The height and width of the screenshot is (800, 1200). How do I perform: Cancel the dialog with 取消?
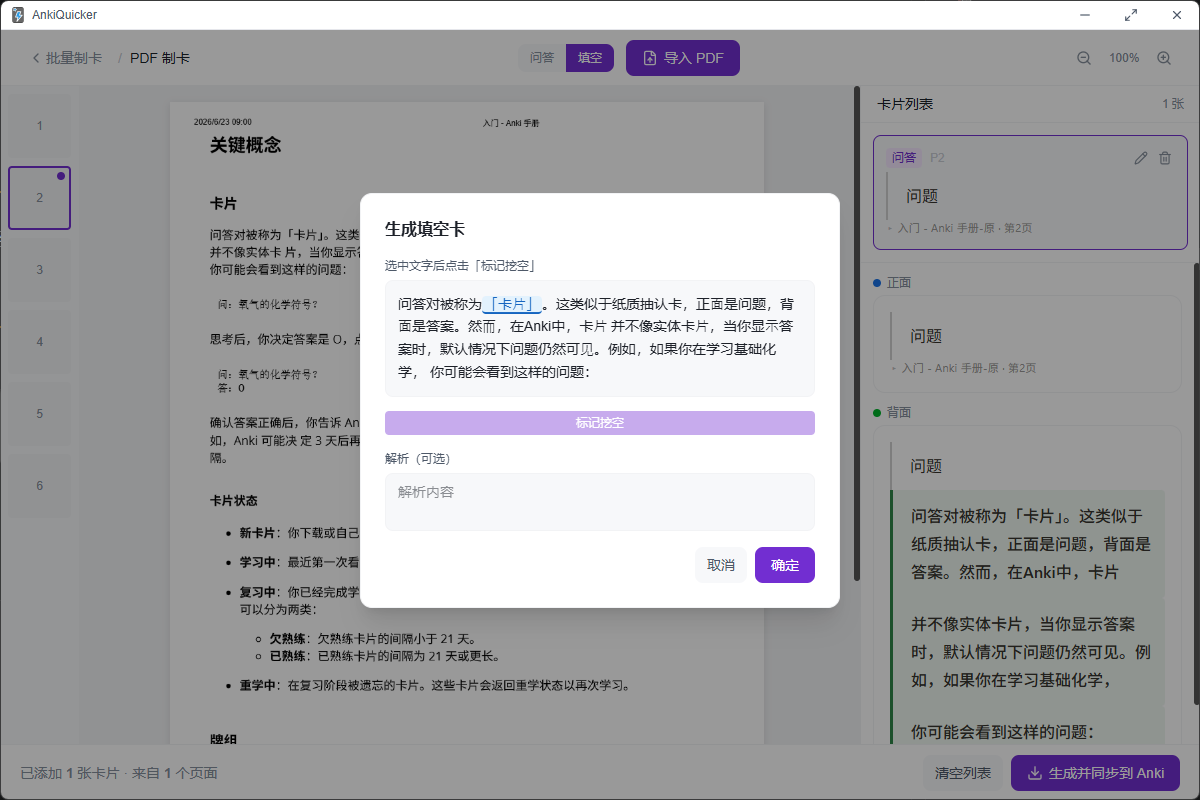(x=721, y=565)
